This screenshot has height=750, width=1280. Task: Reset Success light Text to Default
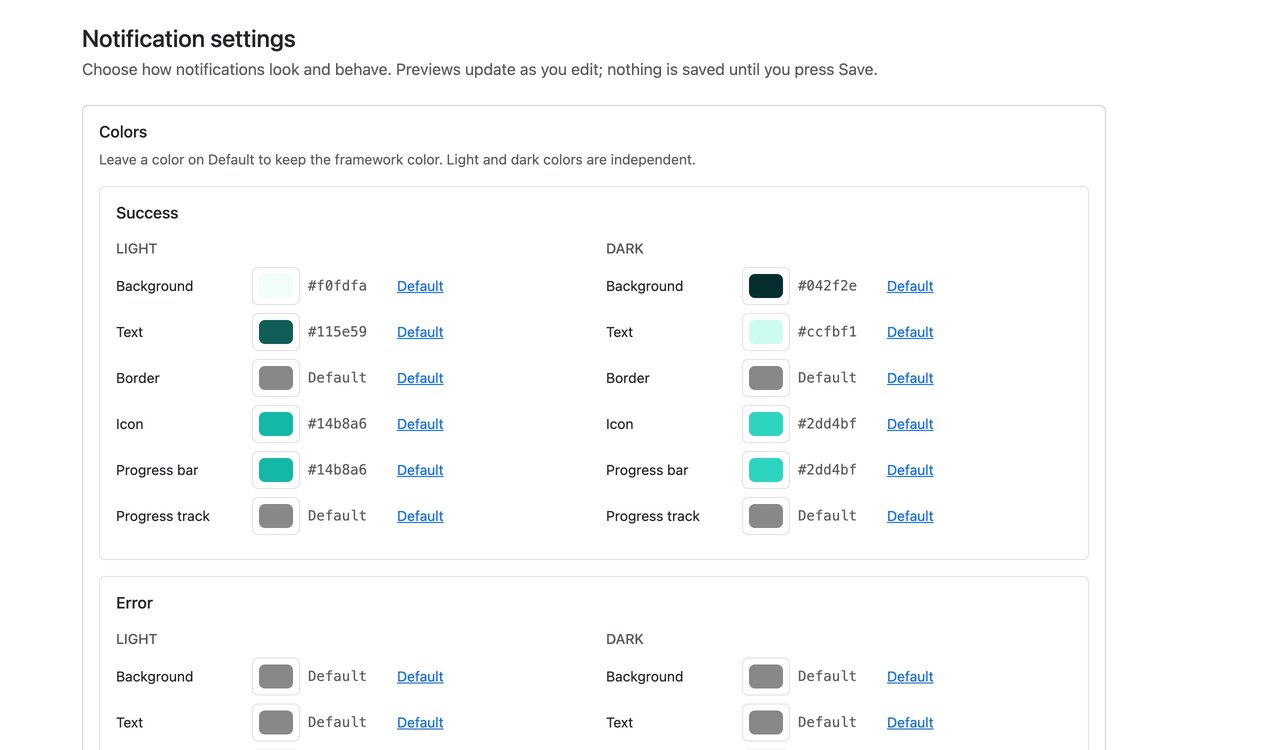click(420, 332)
